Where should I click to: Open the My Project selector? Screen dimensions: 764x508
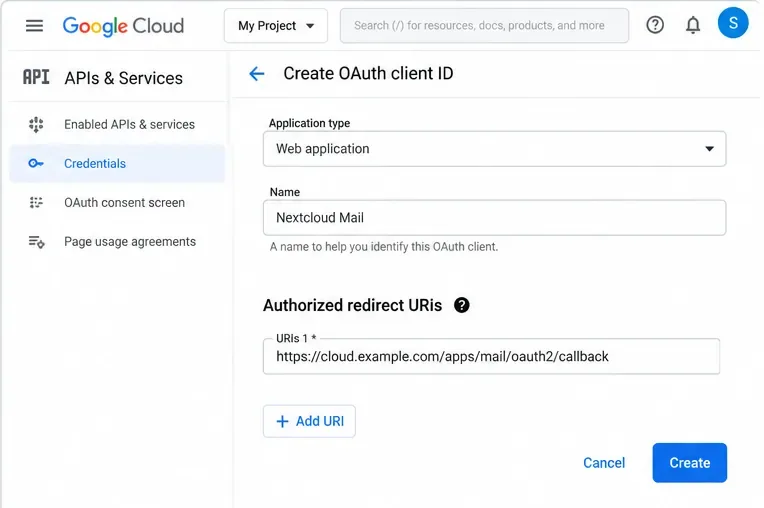pos(276,26)
